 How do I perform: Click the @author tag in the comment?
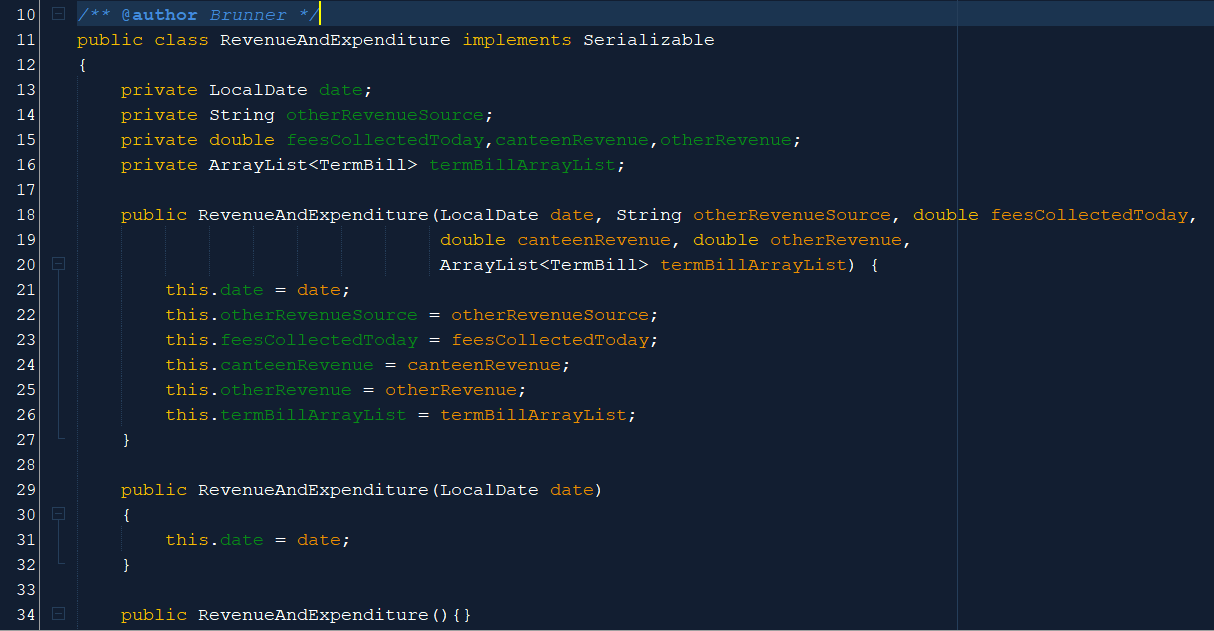159,15
